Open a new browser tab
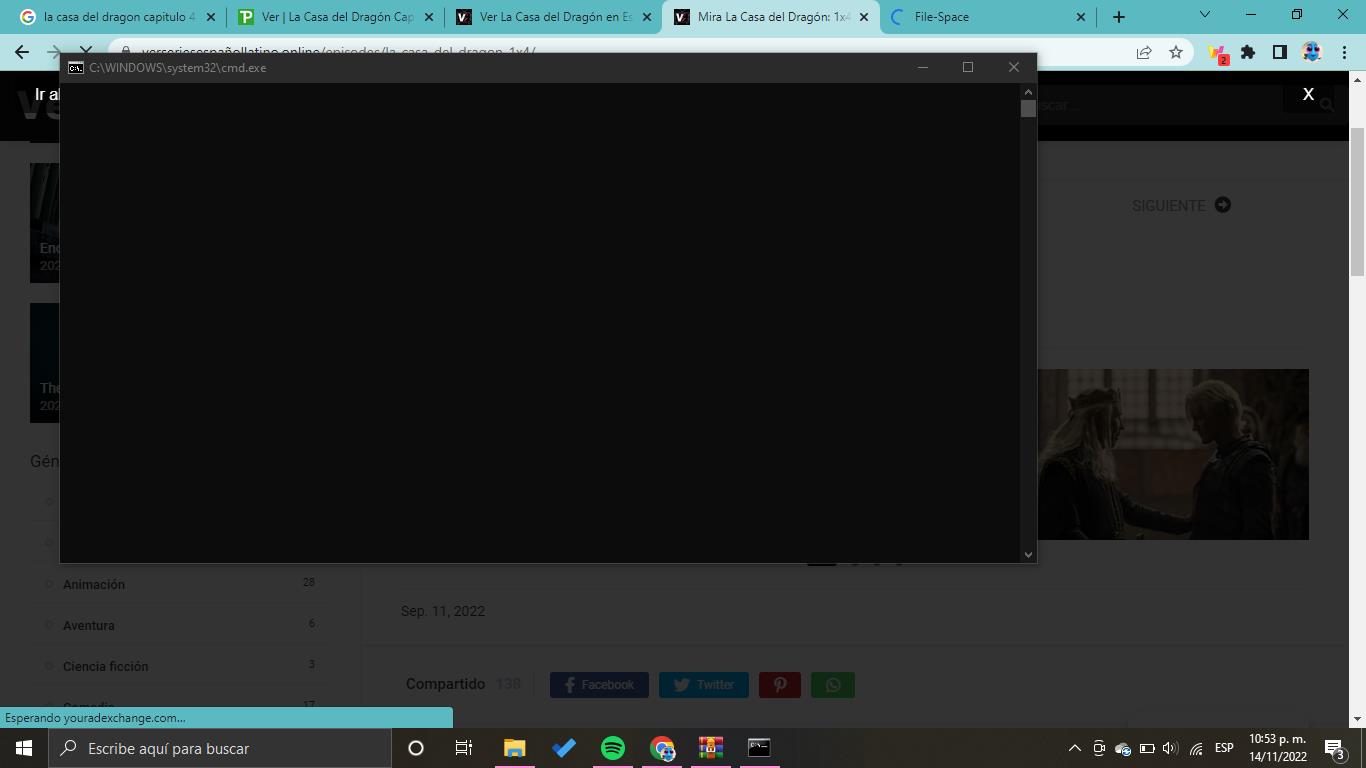The height and width of the screenshot is (768, 1366). (1119, 17)
